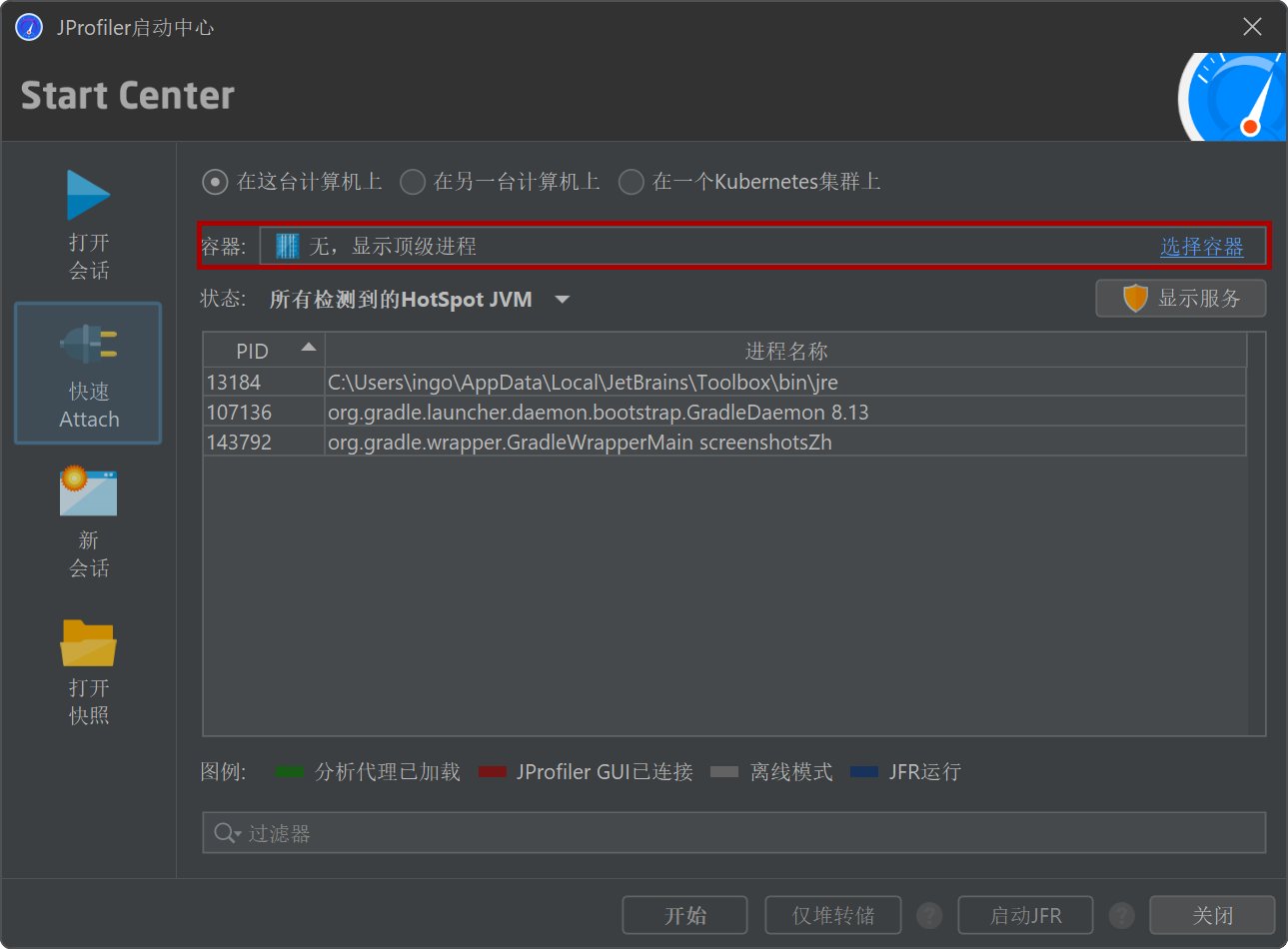Click into the 过滤器 filter field
The height and width of the screenshot is (949, 1288).
pyautogui.click(x=734, y=832)
